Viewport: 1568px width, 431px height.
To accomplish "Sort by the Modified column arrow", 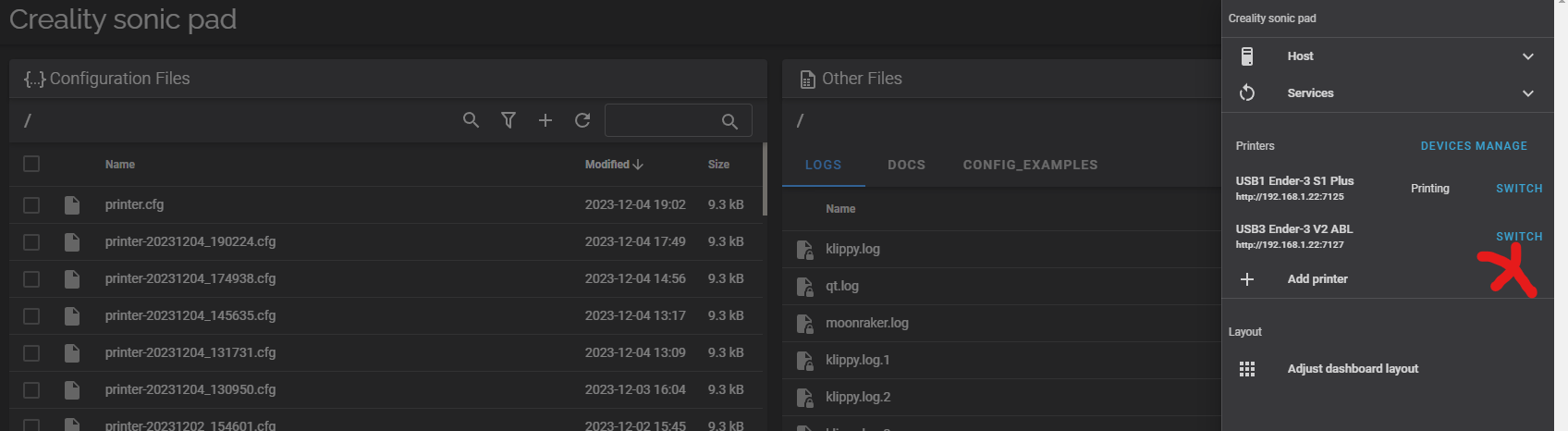I will (638, 164).
